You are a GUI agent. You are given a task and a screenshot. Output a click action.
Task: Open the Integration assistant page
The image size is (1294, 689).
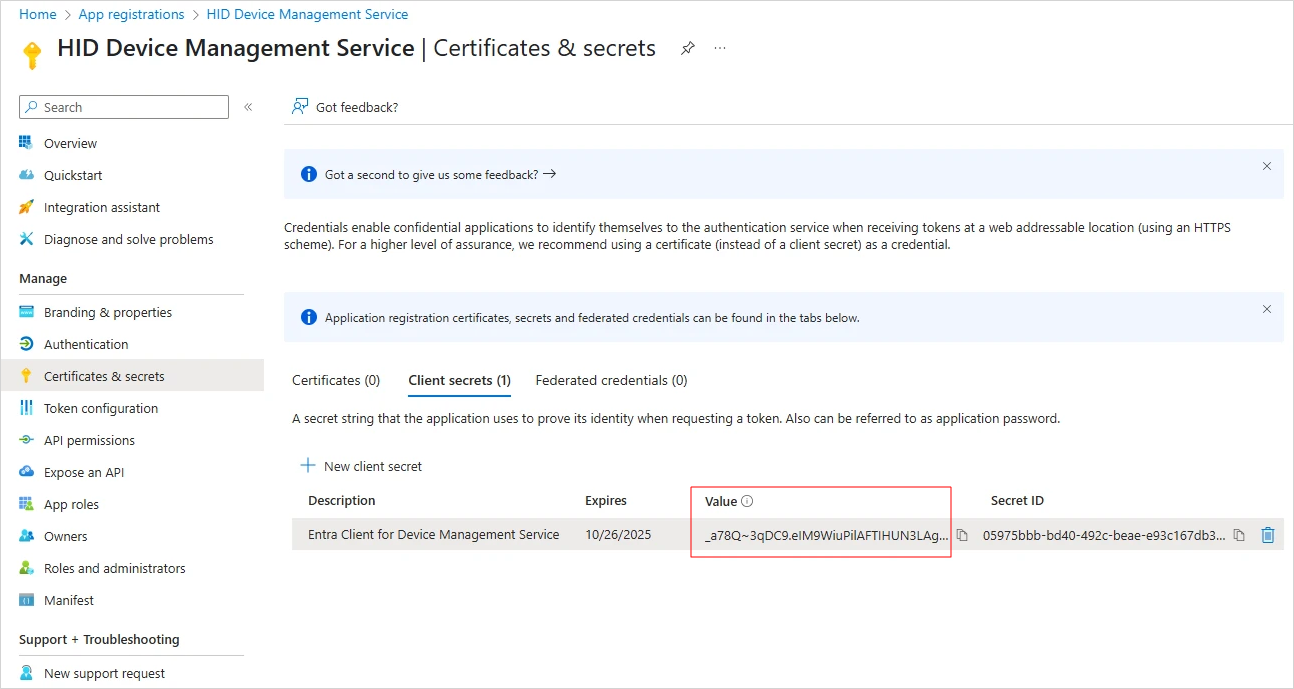coord(101,207)
